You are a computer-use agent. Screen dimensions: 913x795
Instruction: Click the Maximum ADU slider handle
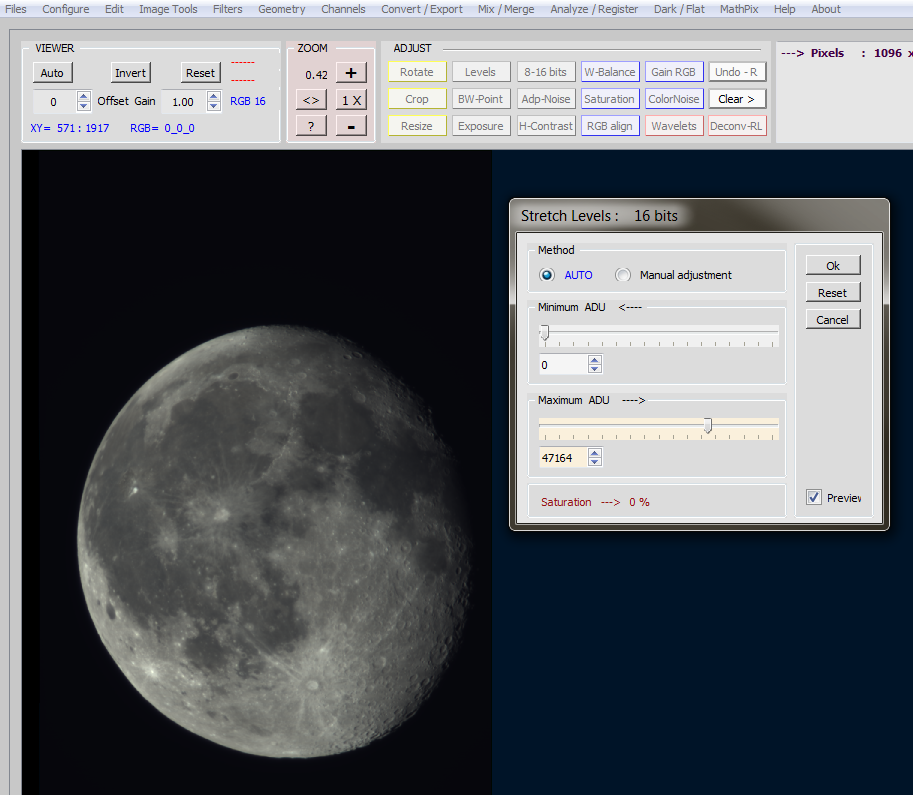click(708, 426)
